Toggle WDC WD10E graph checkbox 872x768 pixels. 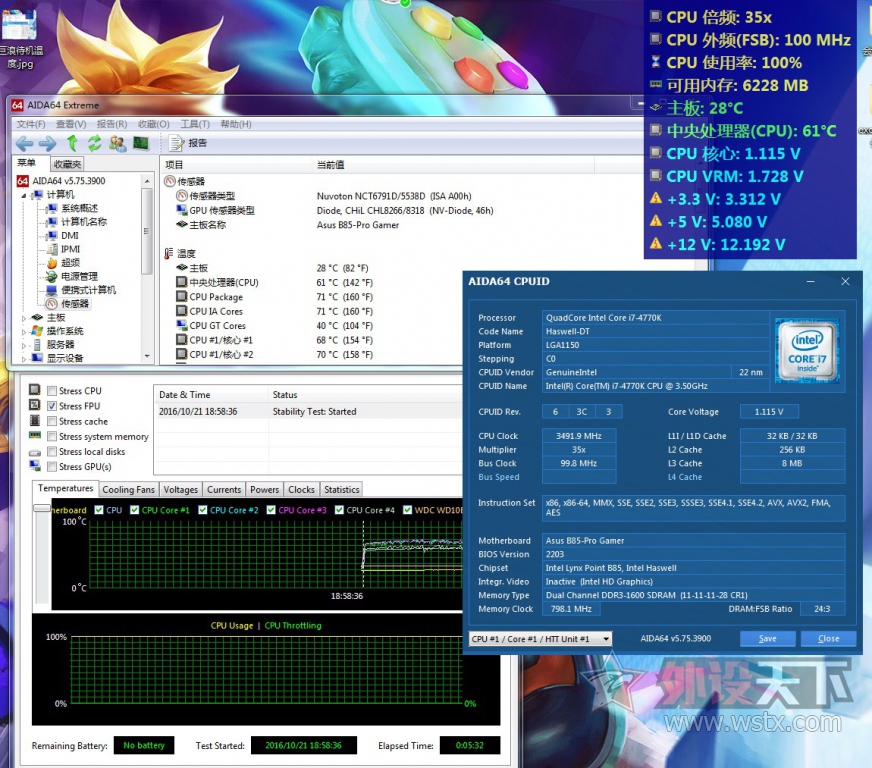pyautogui.click(x=408, y=510)
